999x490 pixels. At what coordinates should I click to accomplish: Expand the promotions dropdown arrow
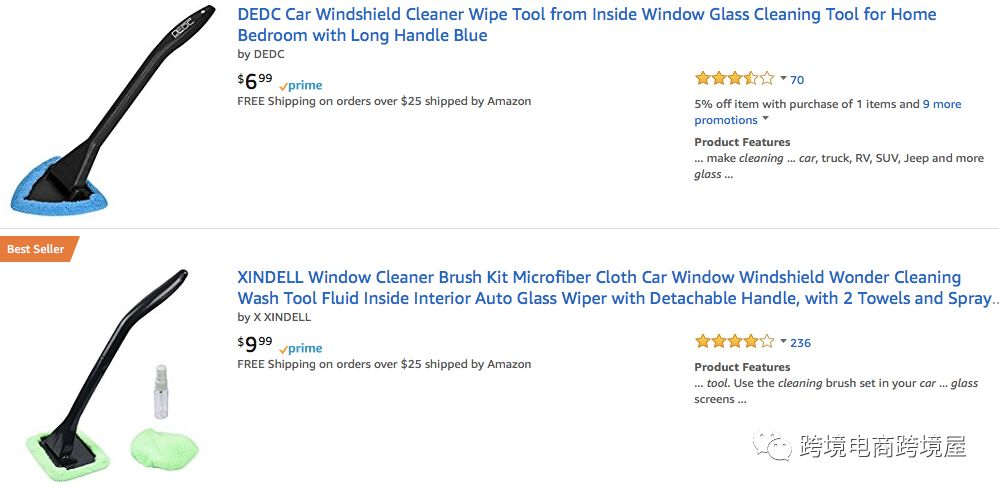[766, 119]
